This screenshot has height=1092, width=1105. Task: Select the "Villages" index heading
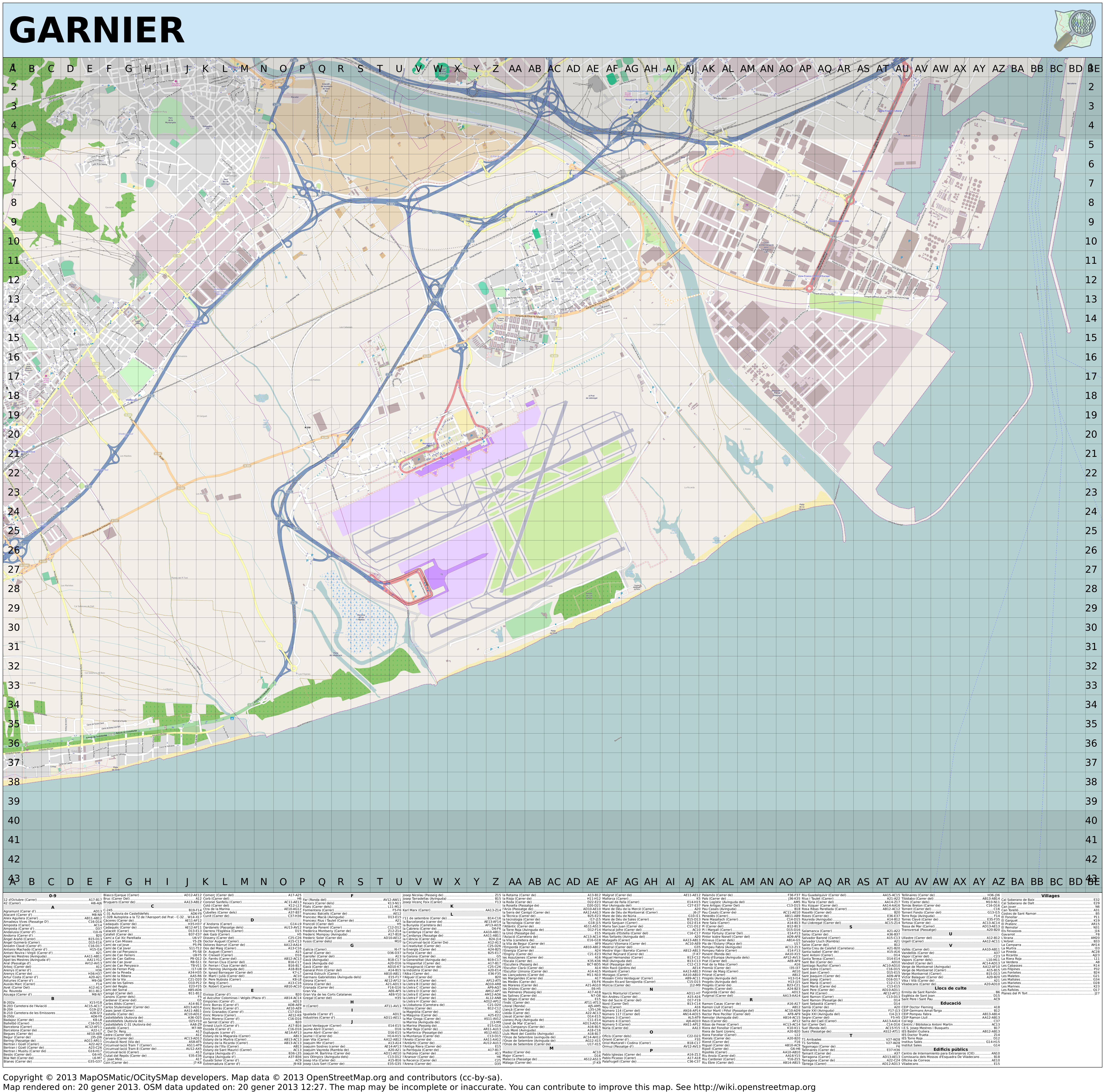1051,896
